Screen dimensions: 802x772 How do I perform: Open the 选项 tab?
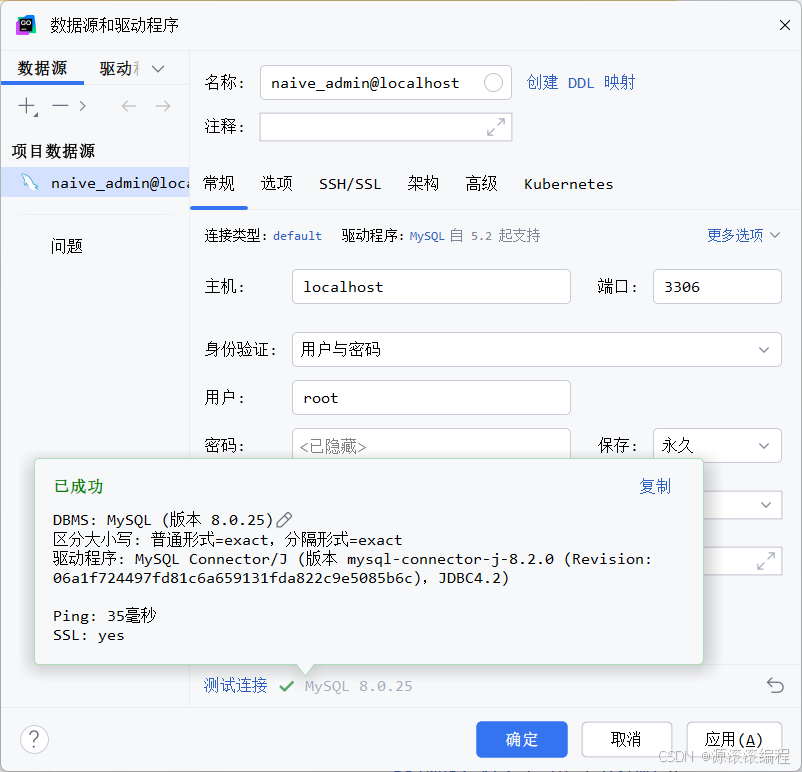click(x=277, y=183)
